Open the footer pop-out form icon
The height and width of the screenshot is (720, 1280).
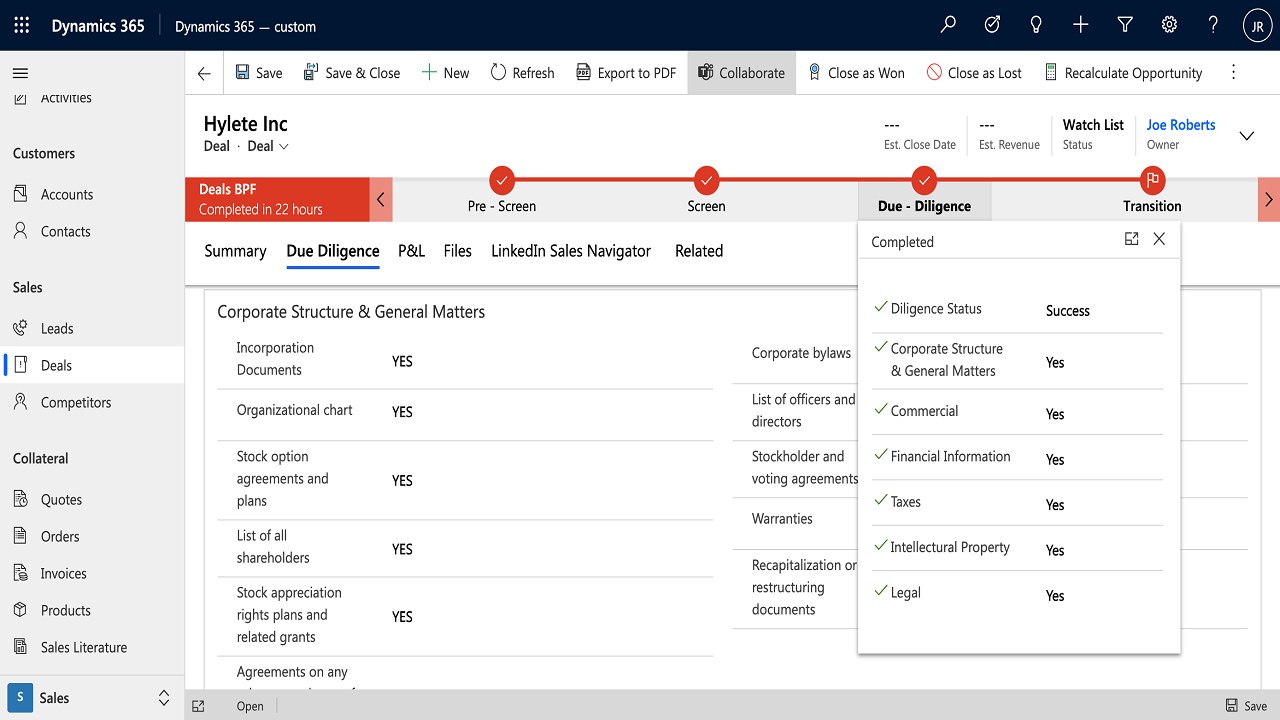click(198, 706)
